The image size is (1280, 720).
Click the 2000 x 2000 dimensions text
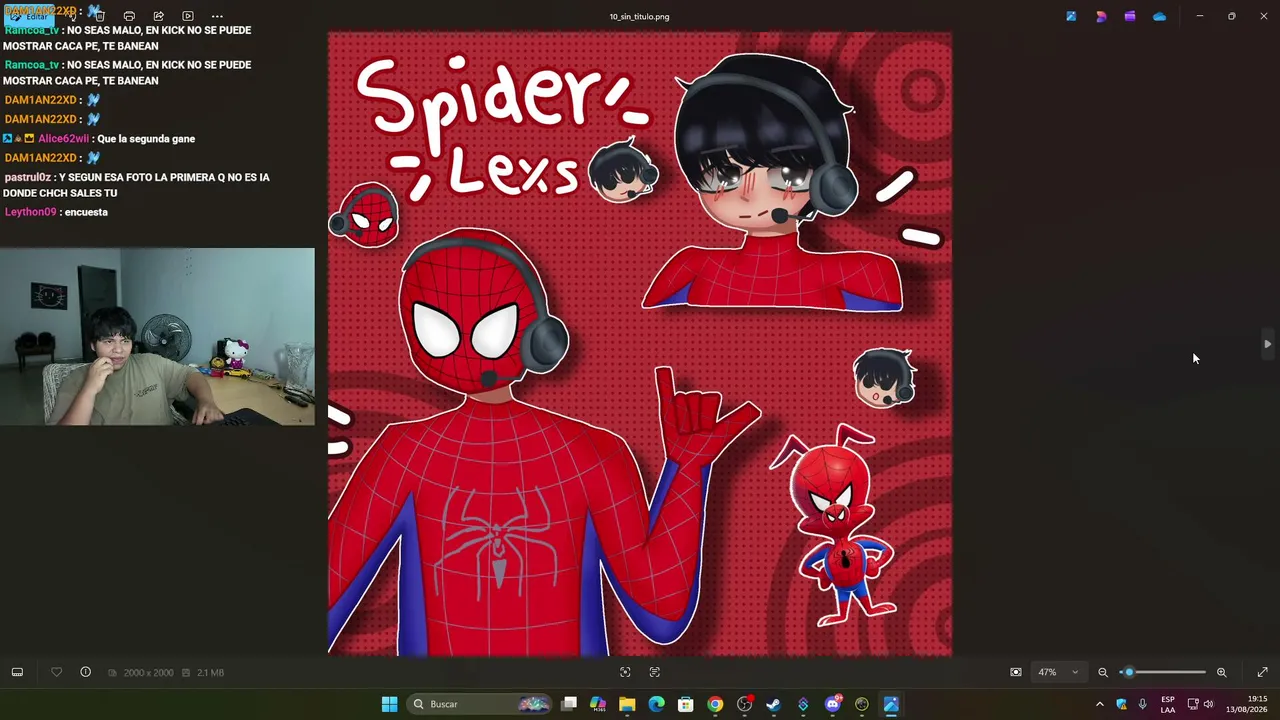point(148,673)
